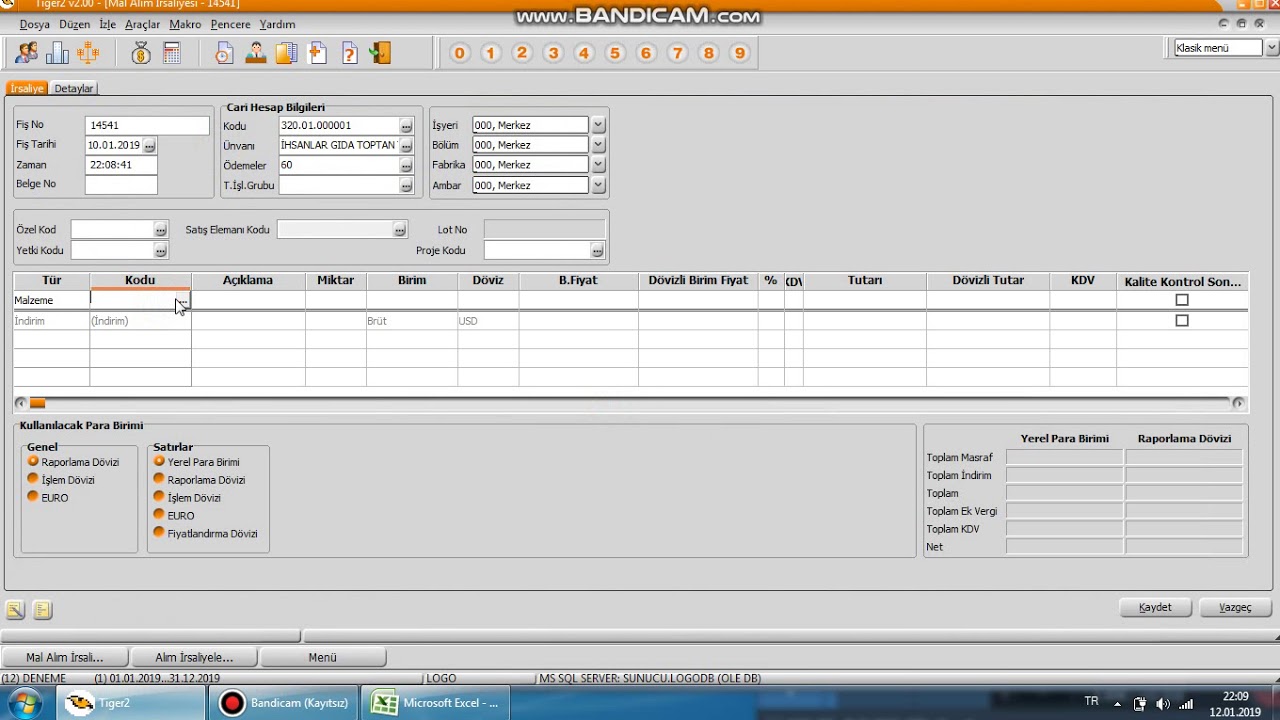Screen dimensions: 1280x720
Task: Select EURO under Genel
Action: (x=33, y=497)
